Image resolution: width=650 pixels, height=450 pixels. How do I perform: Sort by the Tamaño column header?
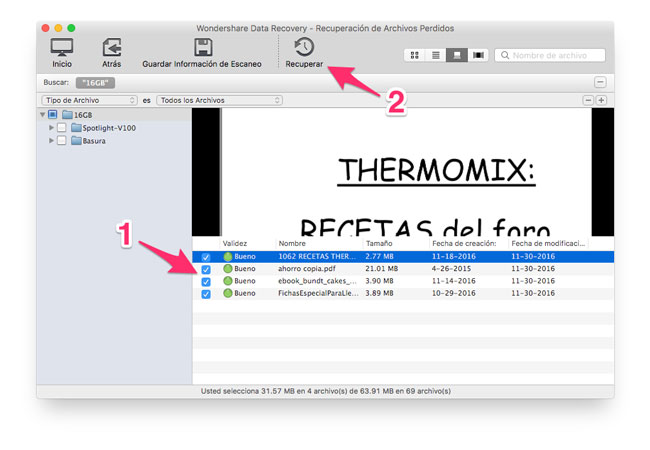(x=379, y=243)
